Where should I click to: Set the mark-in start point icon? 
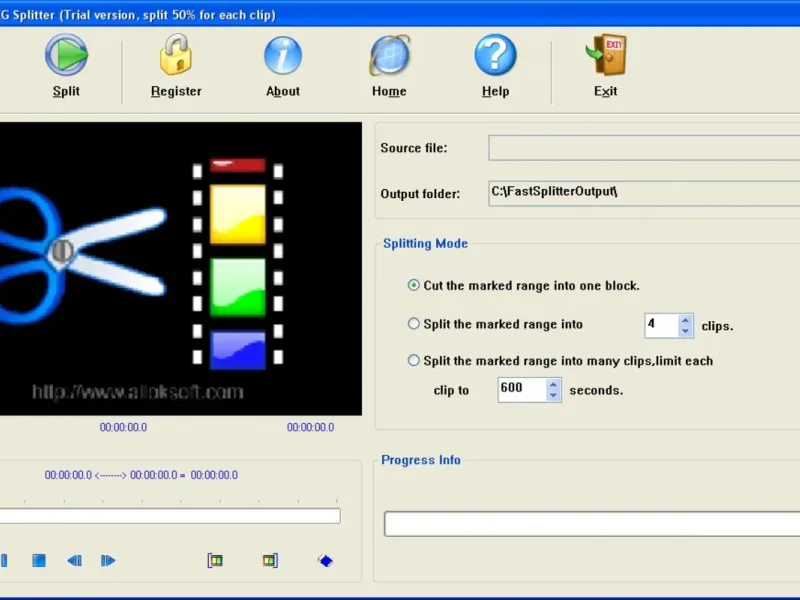(x=215, y=561)
